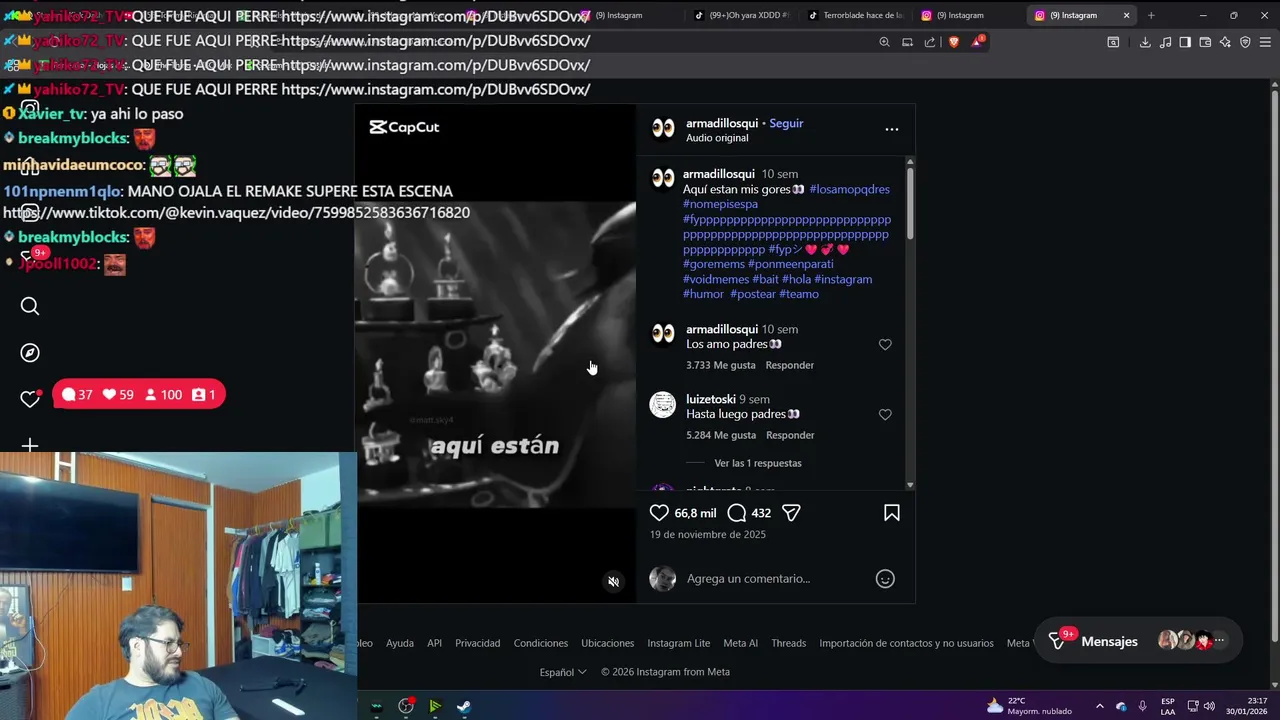Click the Instagram logo icon in sidebar

click(30, 109)
